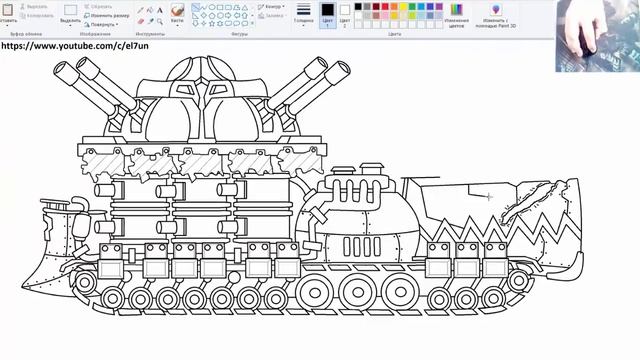
Task: Choose the Up arrow shape
Action: pos(245,16)
